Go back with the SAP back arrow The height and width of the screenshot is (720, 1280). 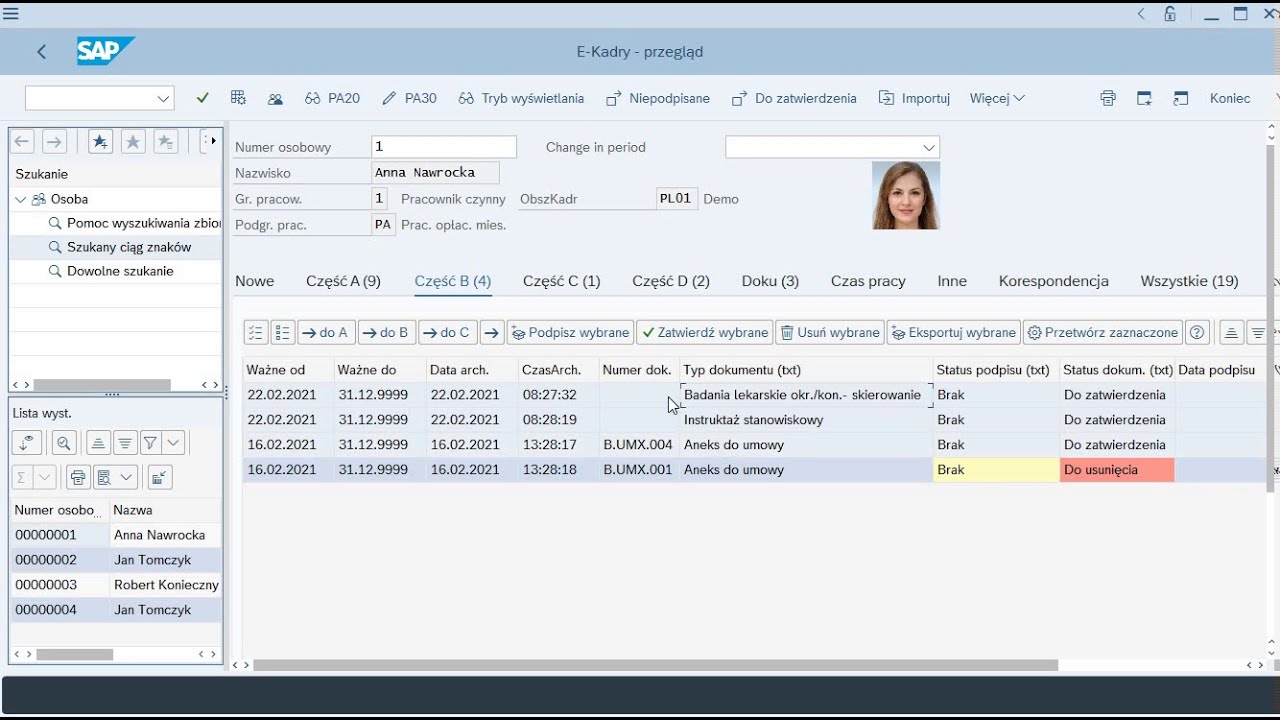[41, 52]
